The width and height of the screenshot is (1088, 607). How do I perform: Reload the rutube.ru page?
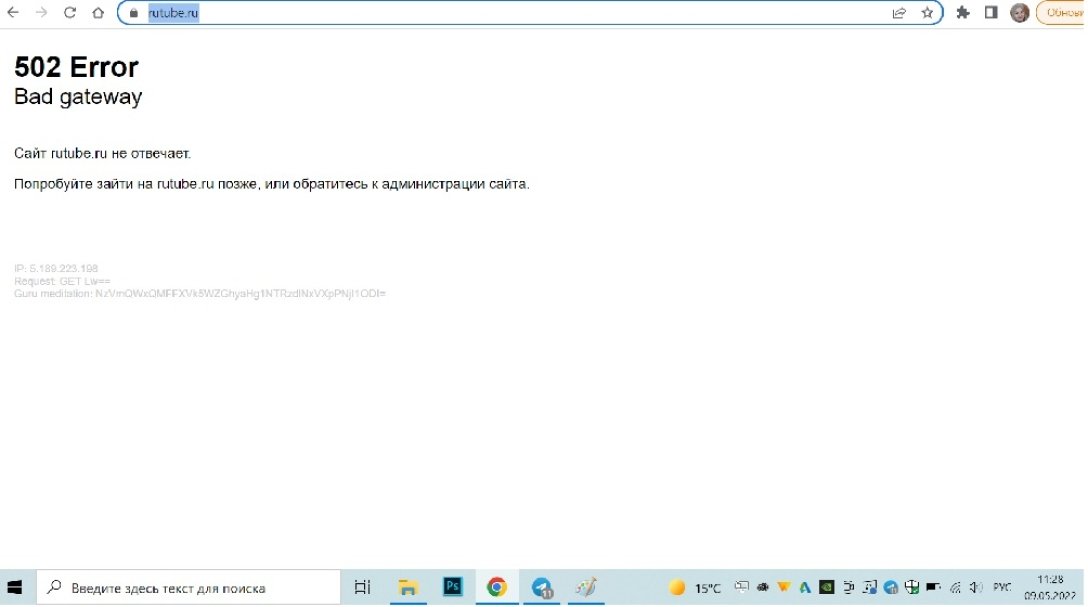click(70, 13)
